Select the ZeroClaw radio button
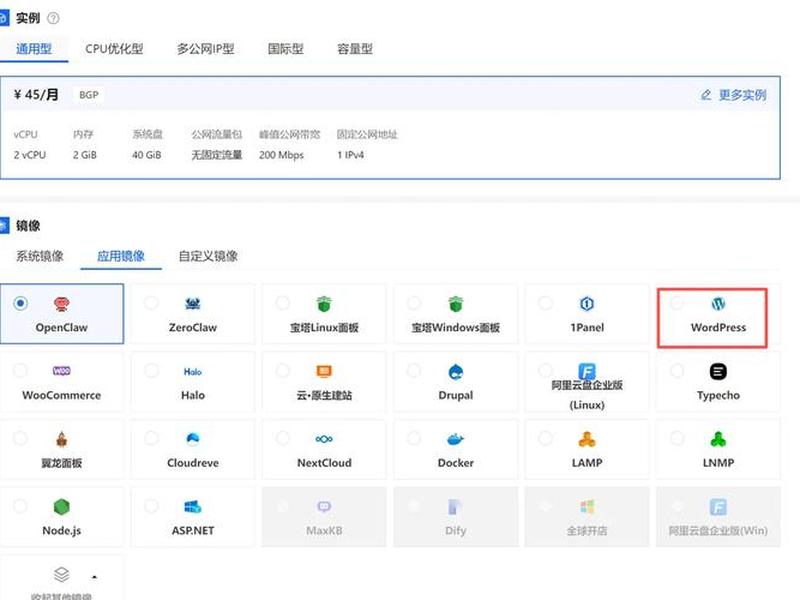Screen dimensions: 800x600 tap(151, 303)
